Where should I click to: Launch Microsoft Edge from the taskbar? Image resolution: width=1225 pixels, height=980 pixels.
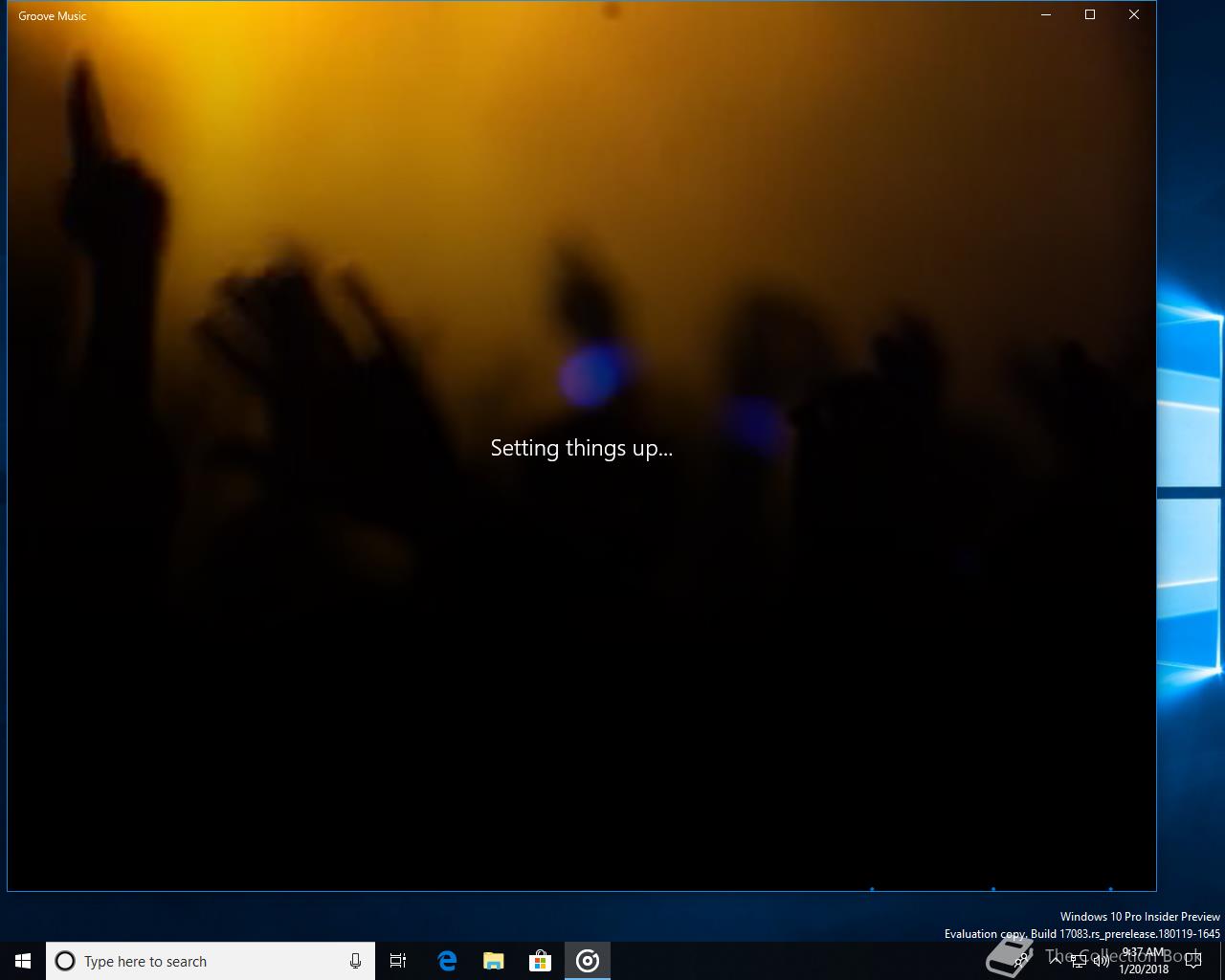click(x=446, y=961)
